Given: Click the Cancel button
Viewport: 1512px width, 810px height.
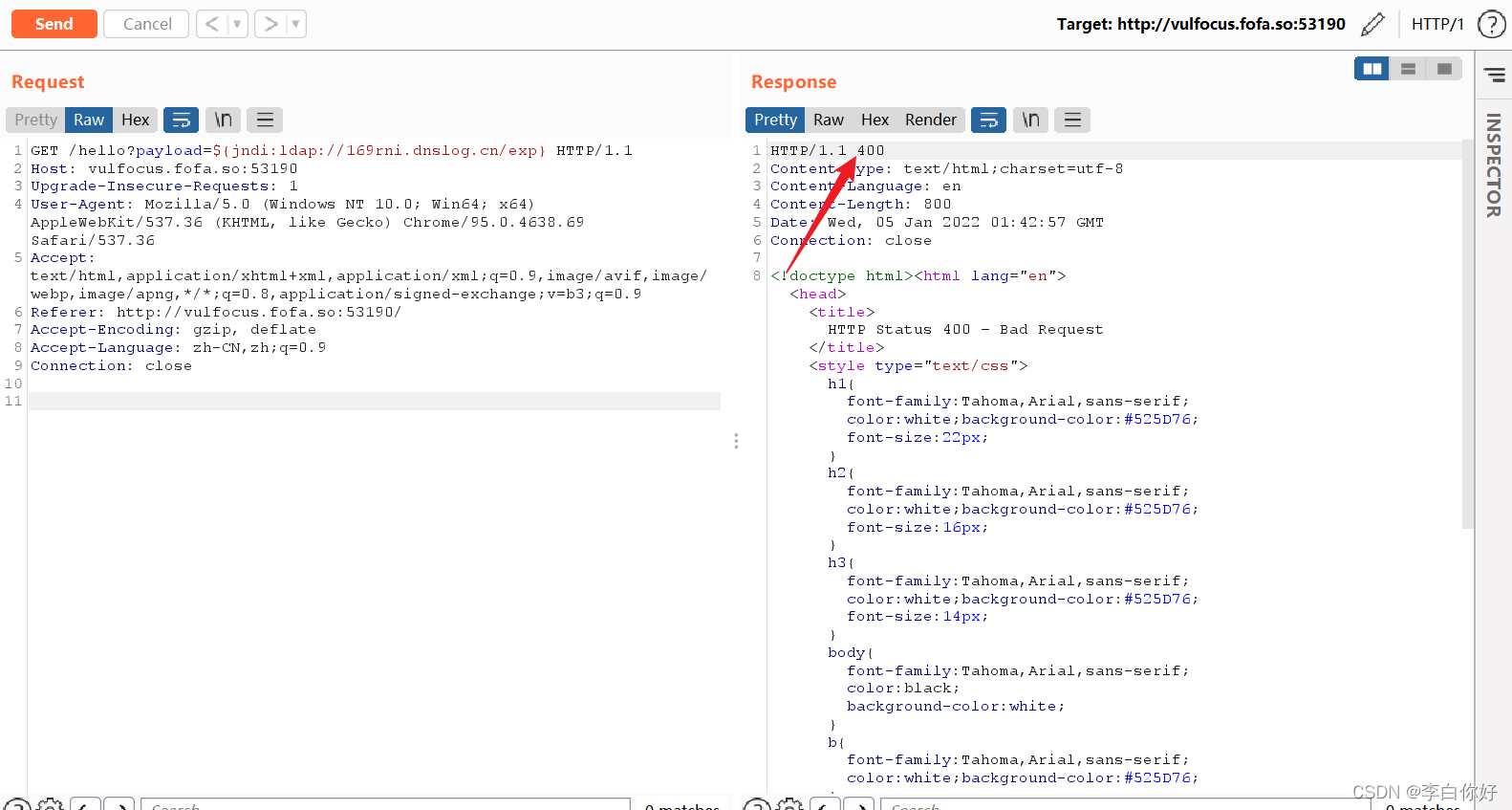Looking at the screenshot, I should pos(147,24).
